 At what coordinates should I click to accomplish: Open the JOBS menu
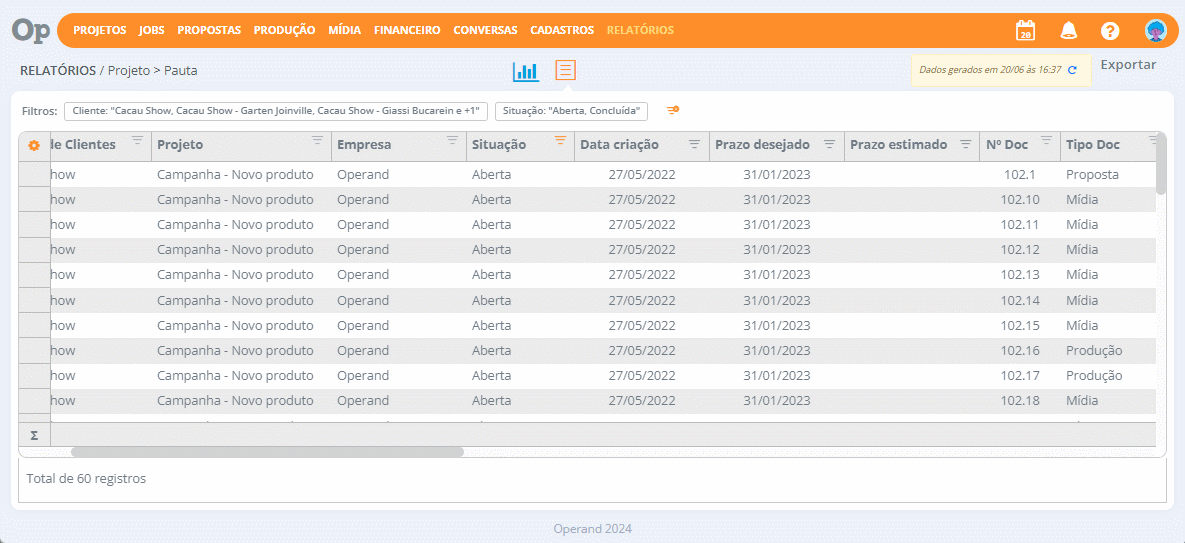(152, 31)
